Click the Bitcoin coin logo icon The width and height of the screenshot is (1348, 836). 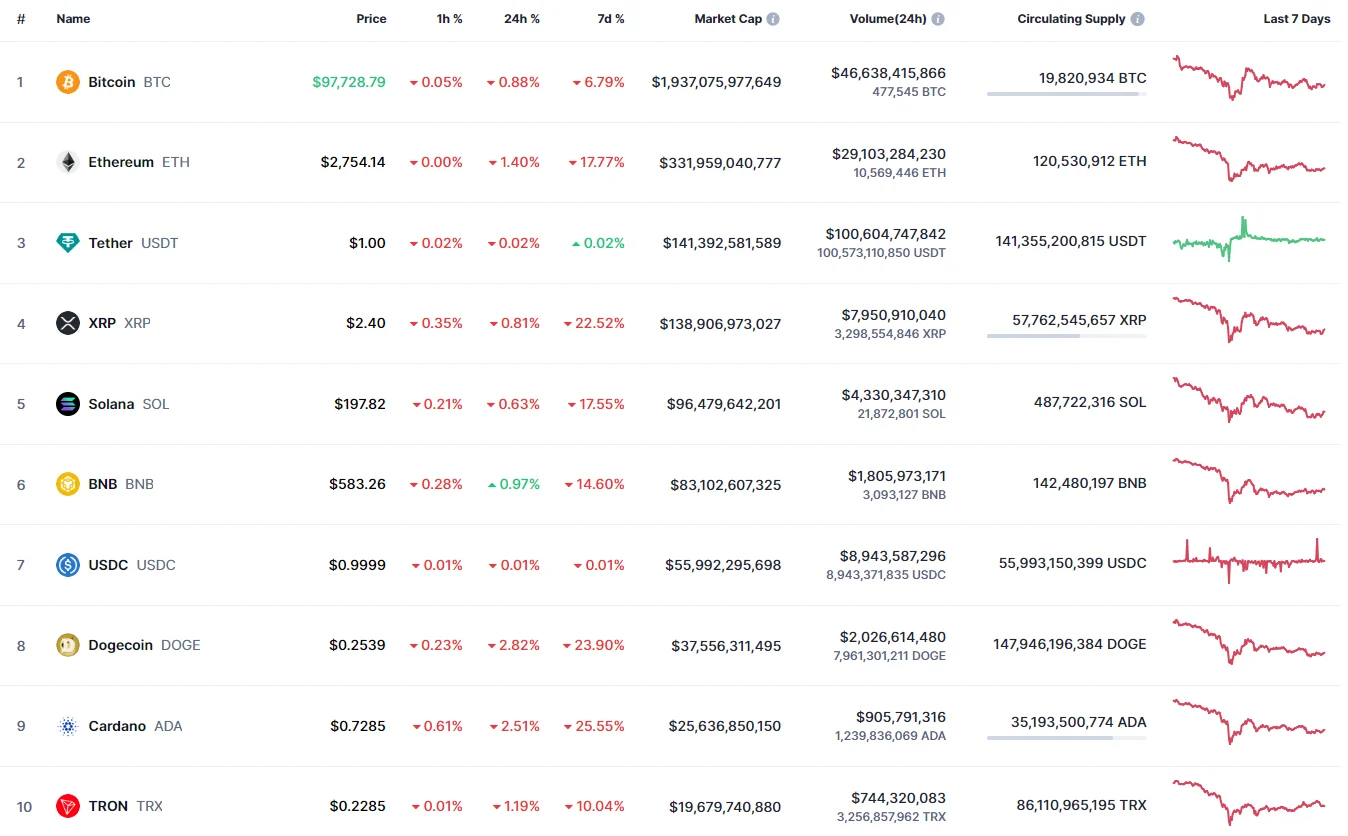pos(68,82)
